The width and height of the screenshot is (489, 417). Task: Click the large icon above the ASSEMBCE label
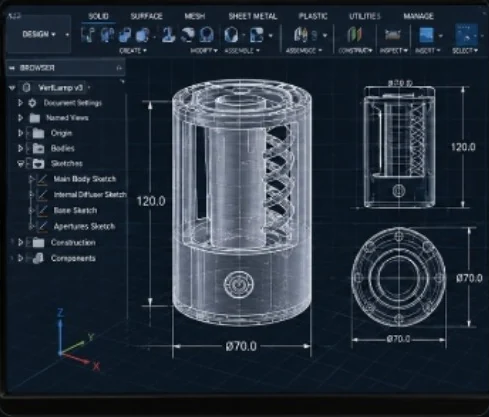[301, 34]
